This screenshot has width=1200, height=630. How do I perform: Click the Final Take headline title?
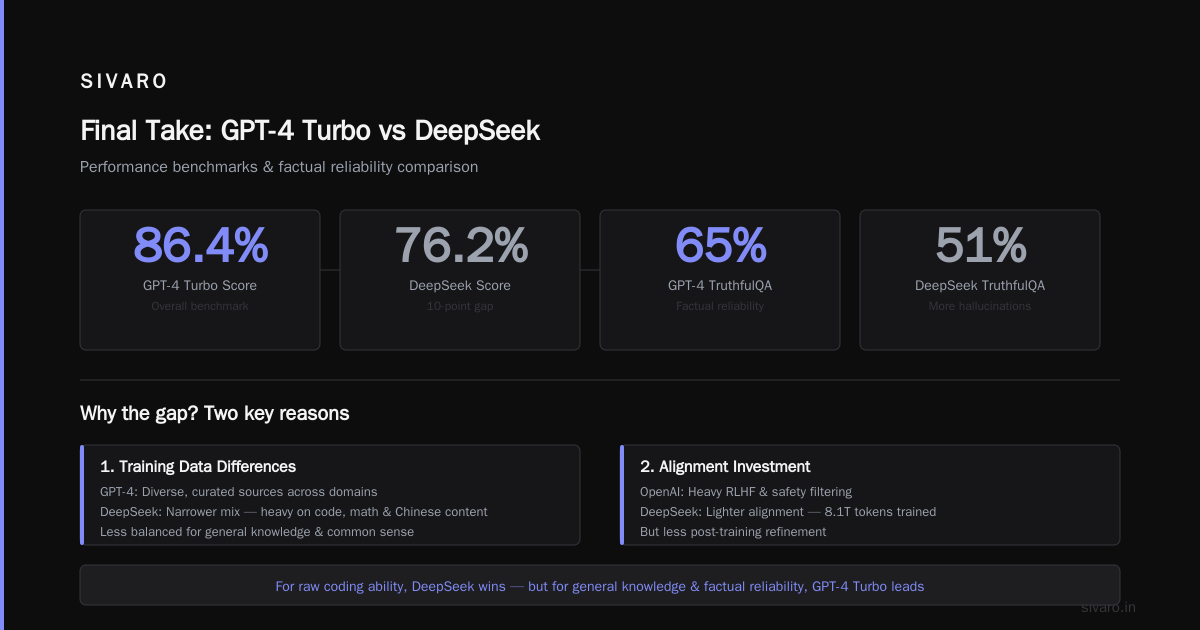310,130
